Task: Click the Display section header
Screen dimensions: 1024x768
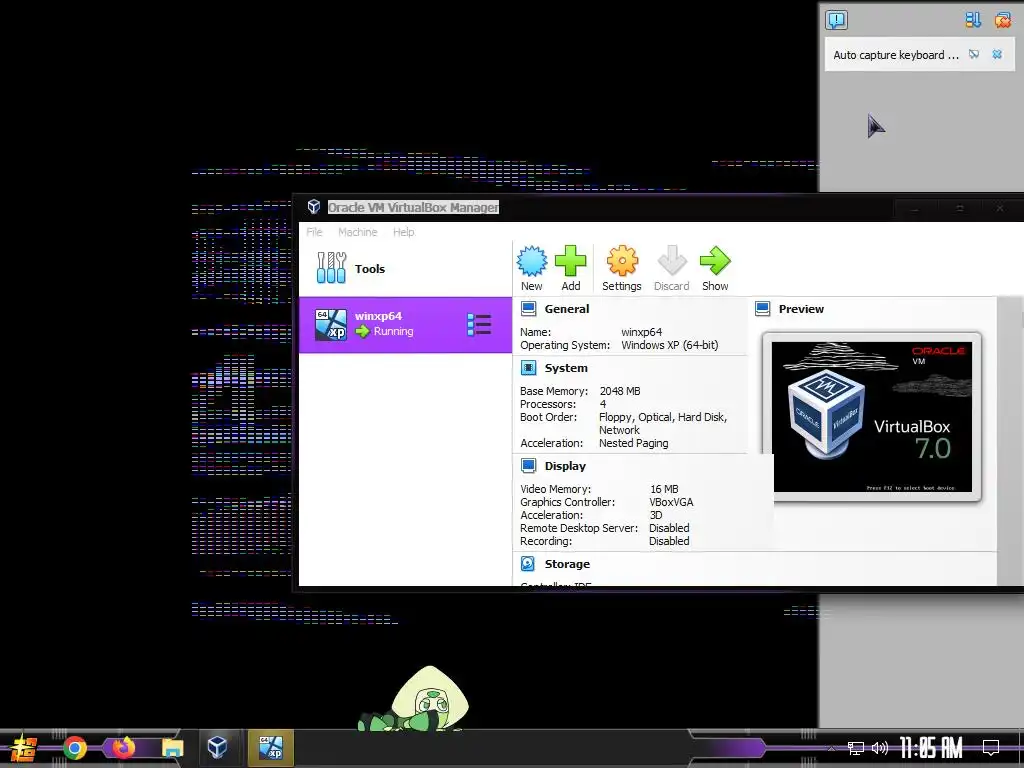Action: pos(566,466)
